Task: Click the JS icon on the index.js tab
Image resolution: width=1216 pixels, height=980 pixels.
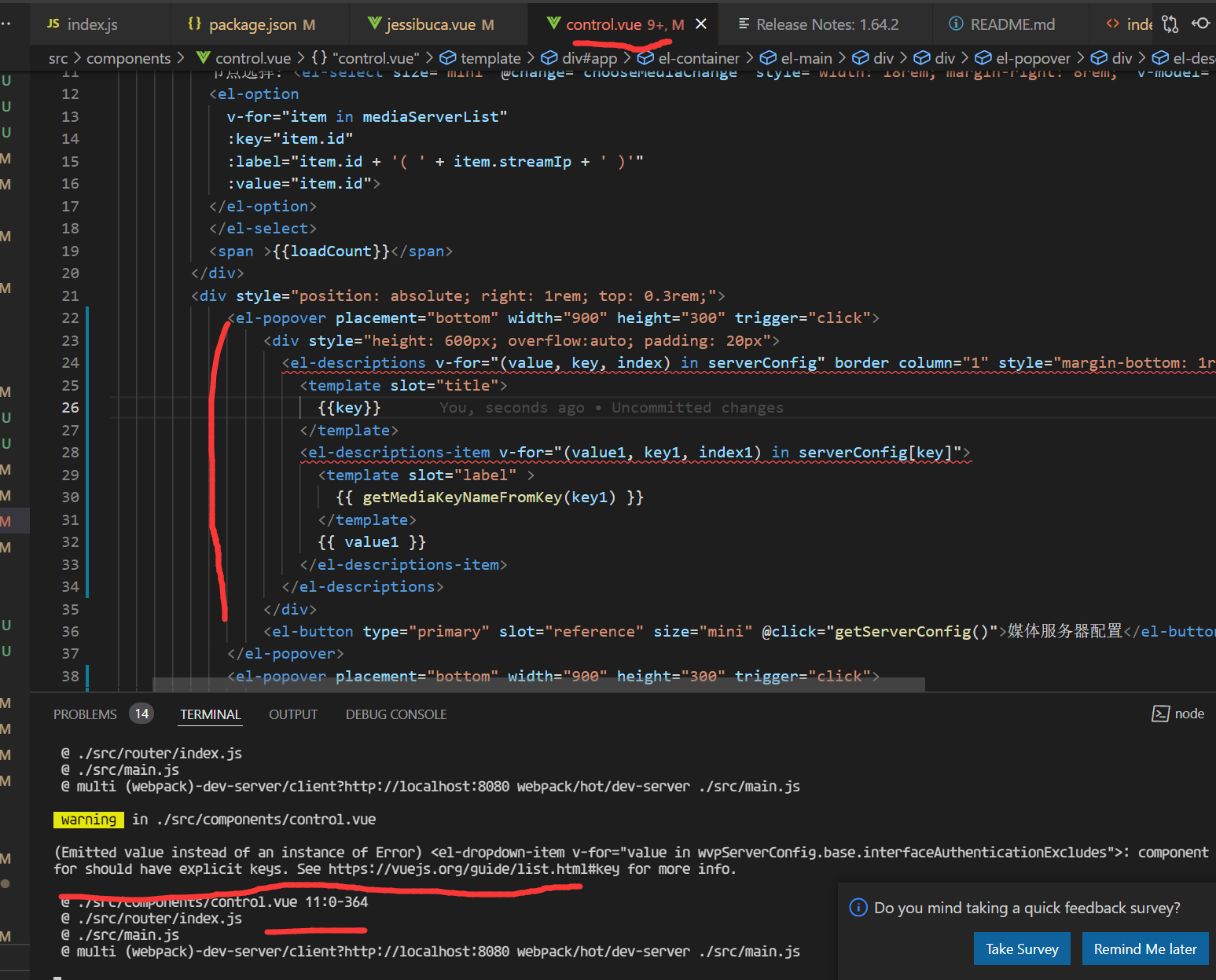Action: 52,24
